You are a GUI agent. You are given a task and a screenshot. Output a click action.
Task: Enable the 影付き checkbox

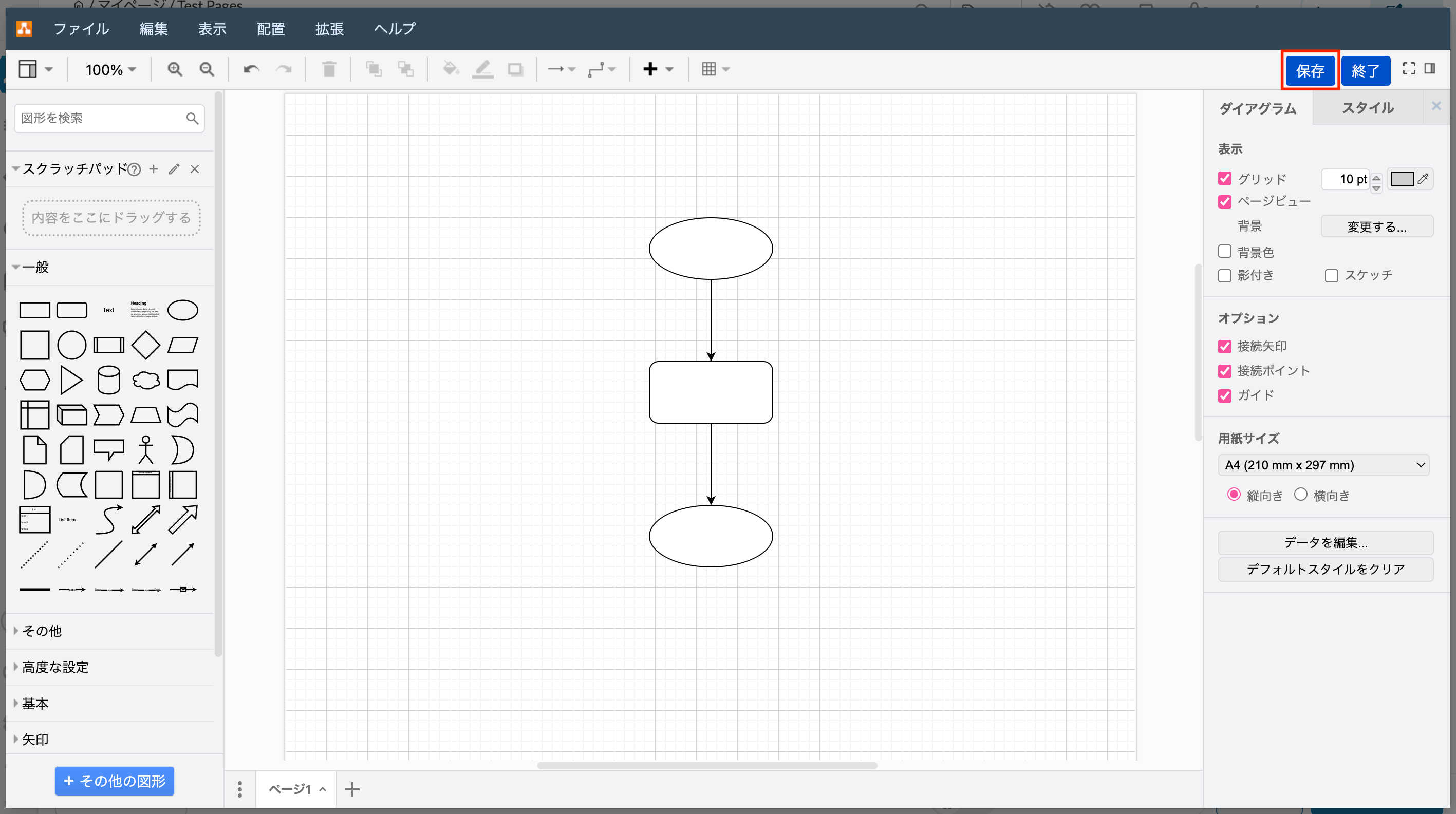click(1225, 275)
